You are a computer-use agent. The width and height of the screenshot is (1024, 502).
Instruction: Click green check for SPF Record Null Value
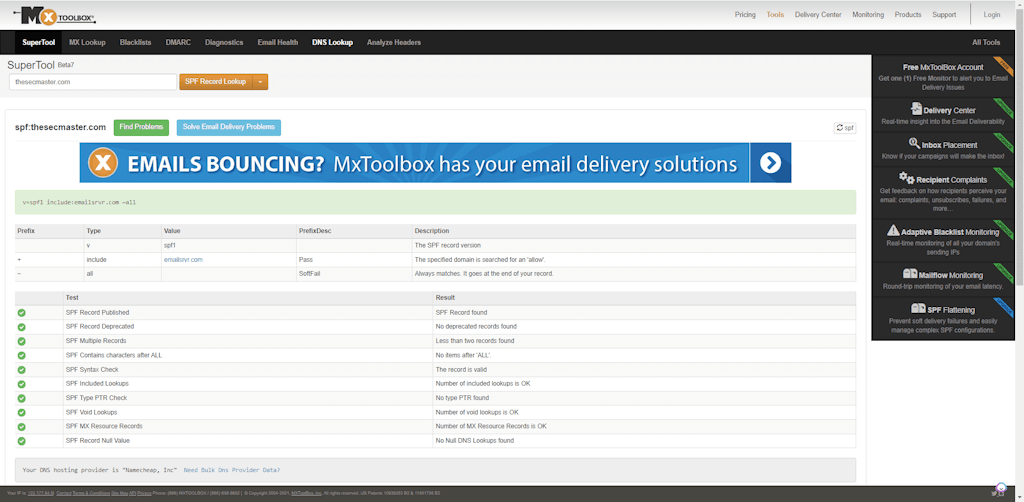pyautogui.click(x=22, y=441)
